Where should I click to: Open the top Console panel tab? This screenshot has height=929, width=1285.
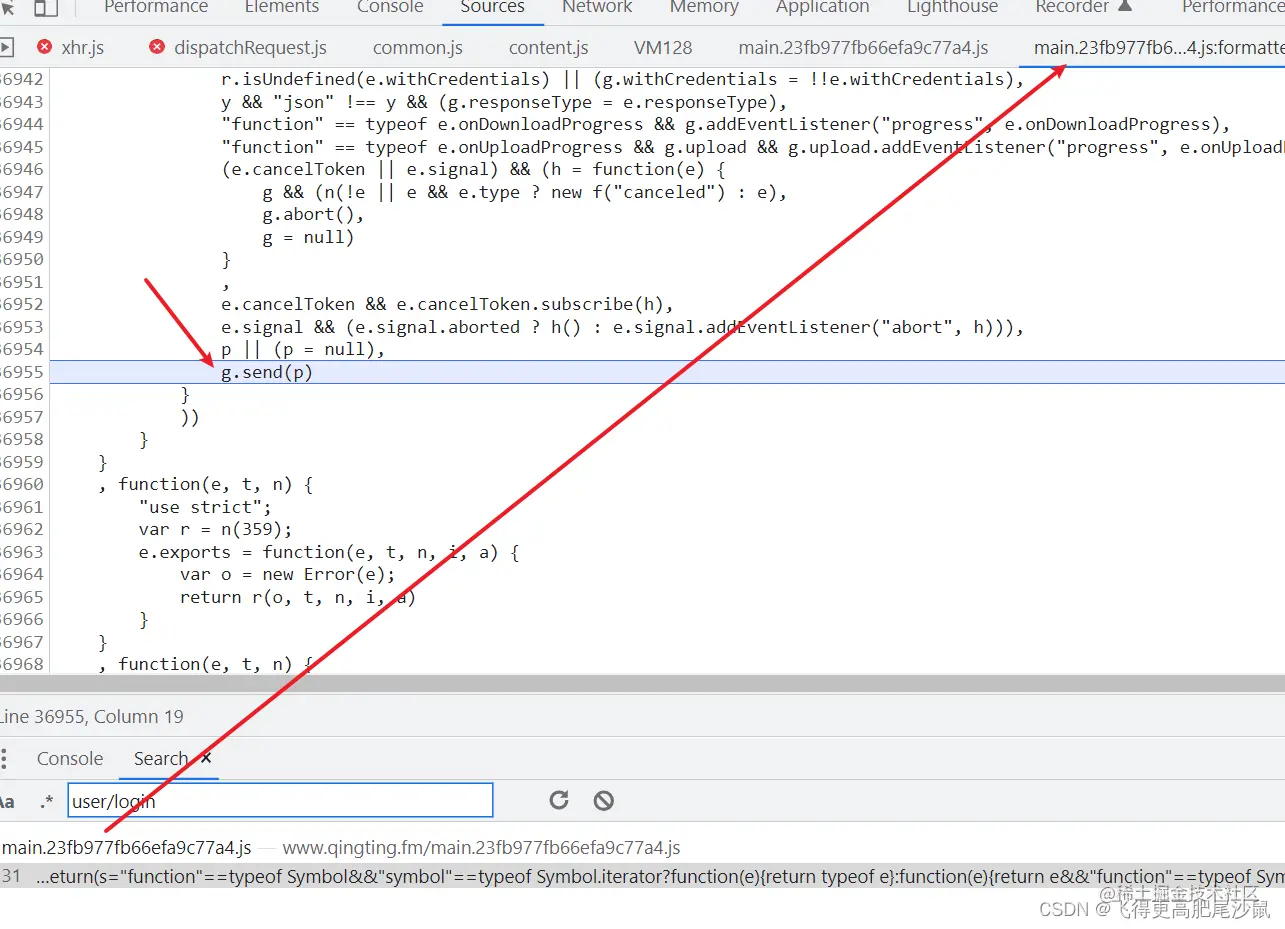click(x=390, y=8)
